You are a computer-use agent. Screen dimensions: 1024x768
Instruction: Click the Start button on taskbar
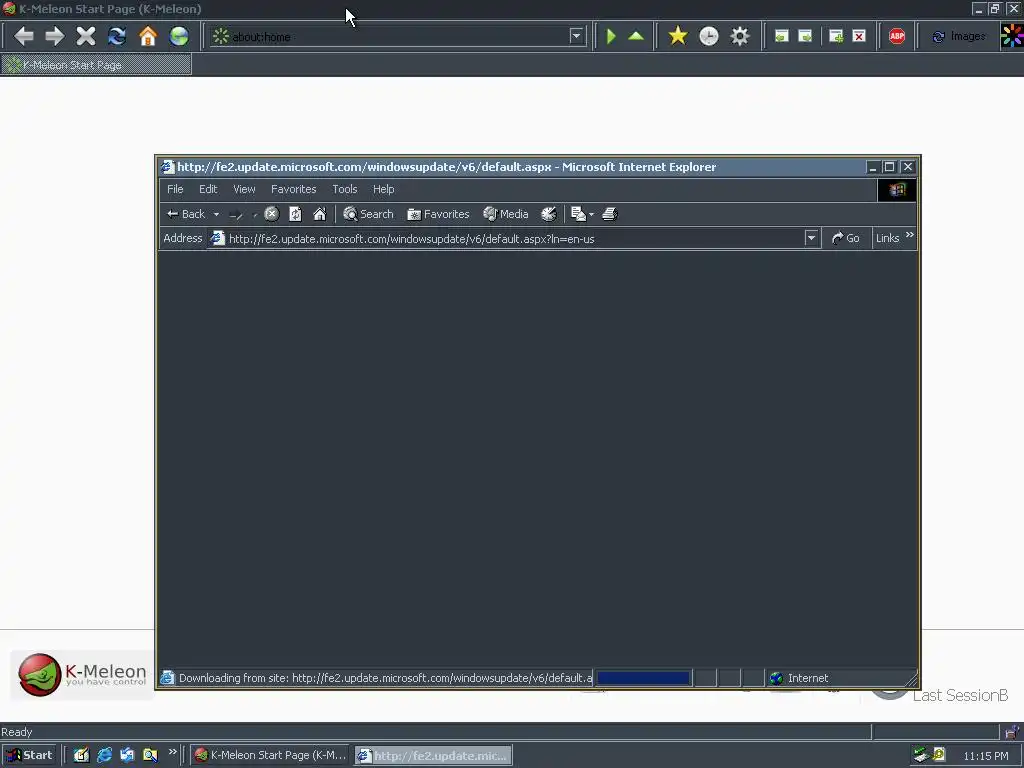pyautogui.click(x=30, y=755)
